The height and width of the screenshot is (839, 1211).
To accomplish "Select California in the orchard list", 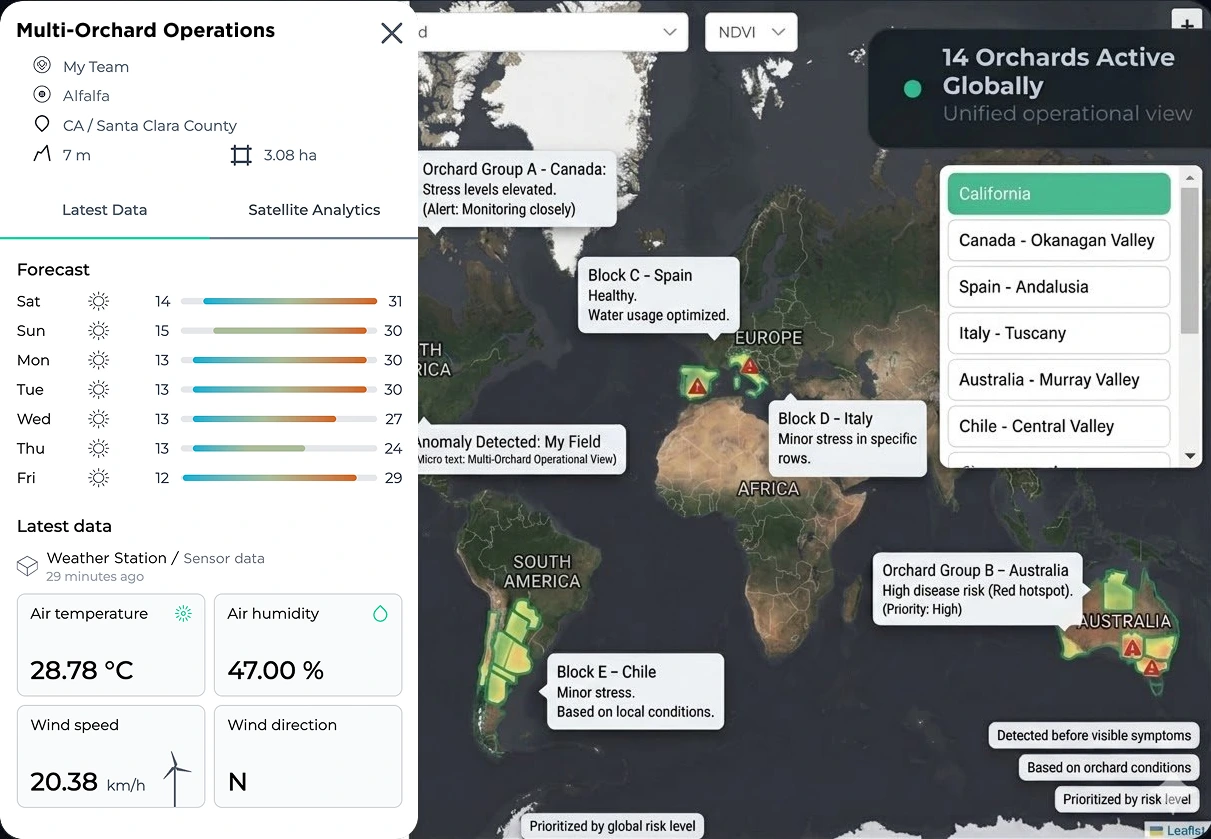I will click(x=1058, y=194).
